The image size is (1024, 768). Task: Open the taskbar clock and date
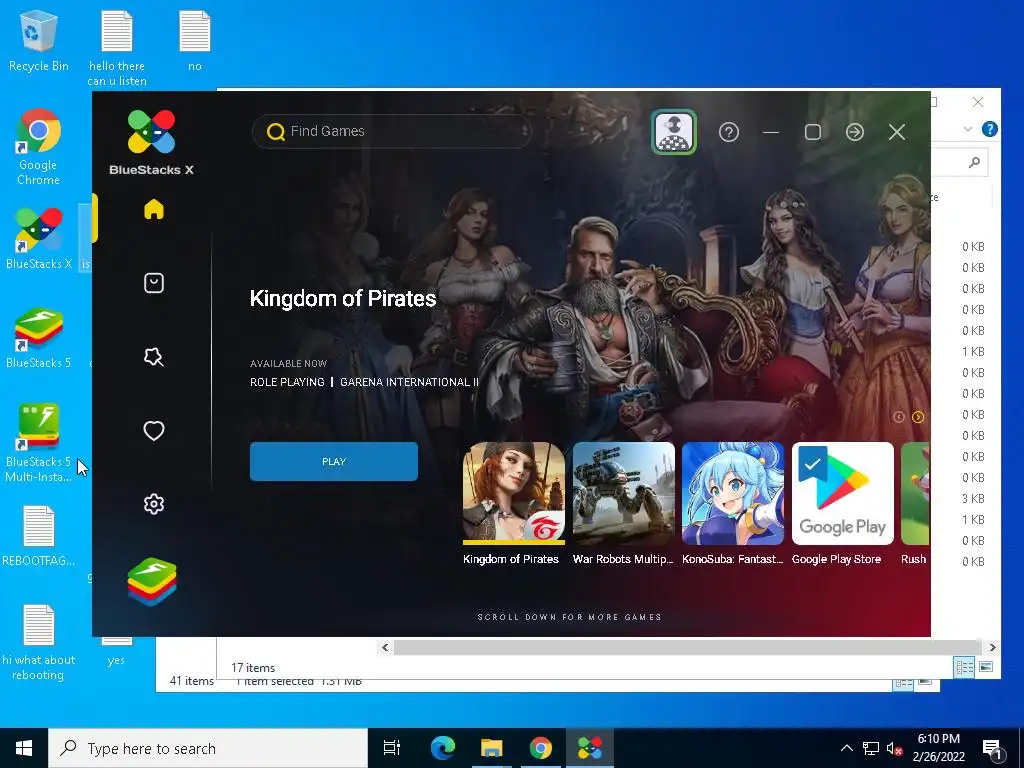coord(938,748)
